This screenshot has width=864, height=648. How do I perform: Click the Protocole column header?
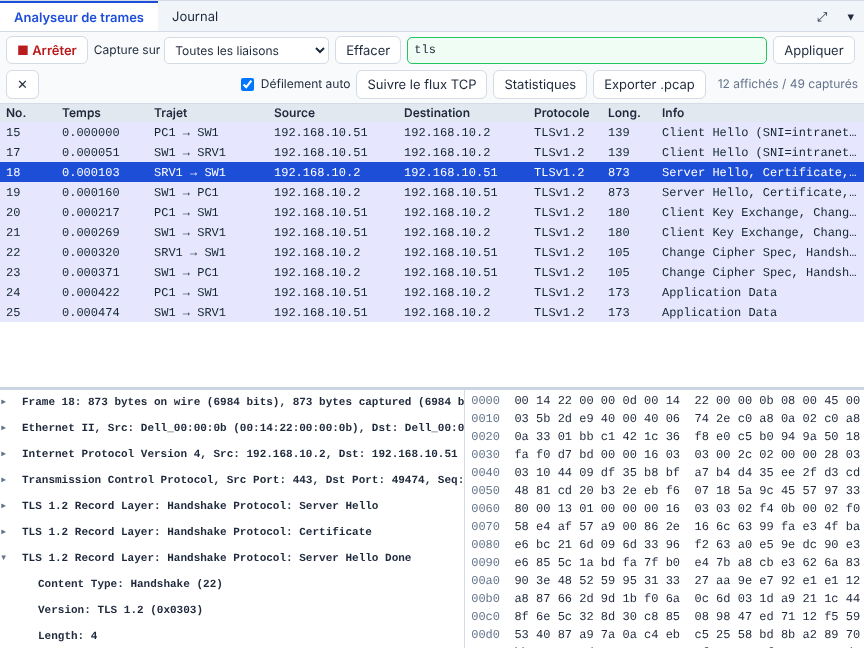(x=561, y=113)
